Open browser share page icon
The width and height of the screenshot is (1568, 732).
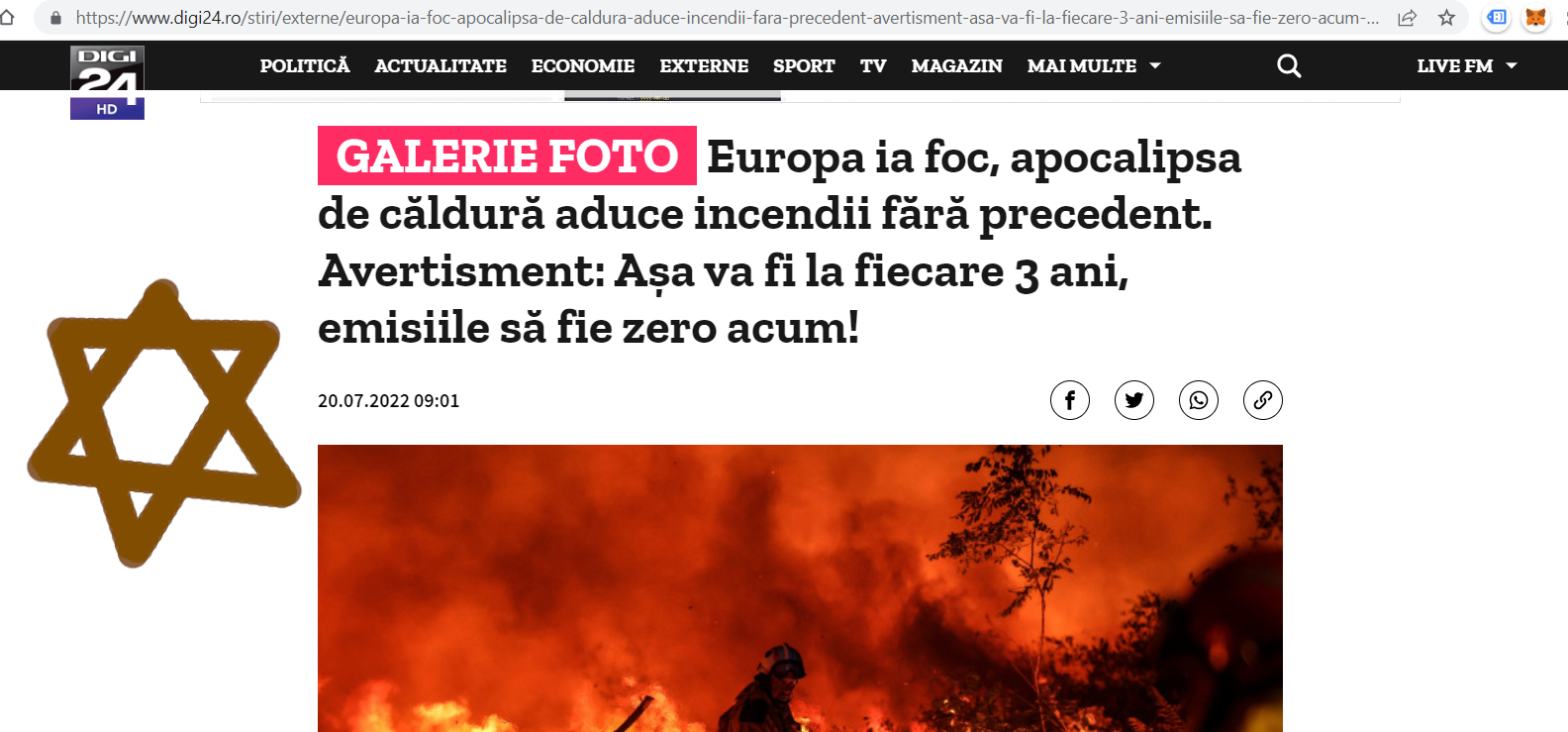tap(1407, 17)
